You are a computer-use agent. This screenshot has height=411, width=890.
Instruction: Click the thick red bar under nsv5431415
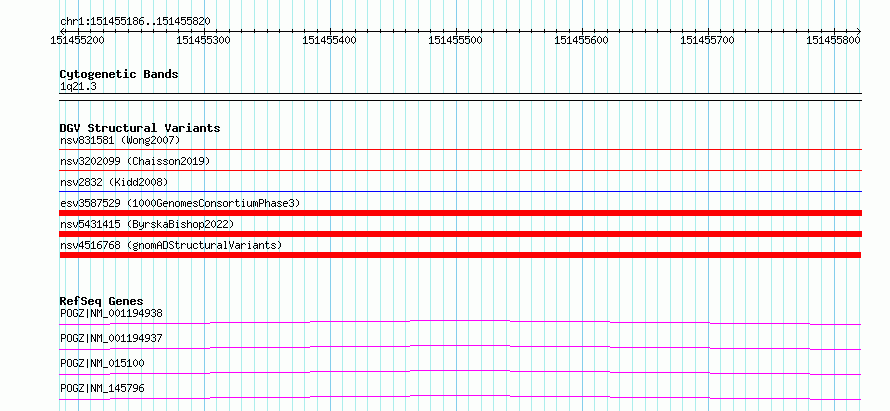click(x=460, y=234)
